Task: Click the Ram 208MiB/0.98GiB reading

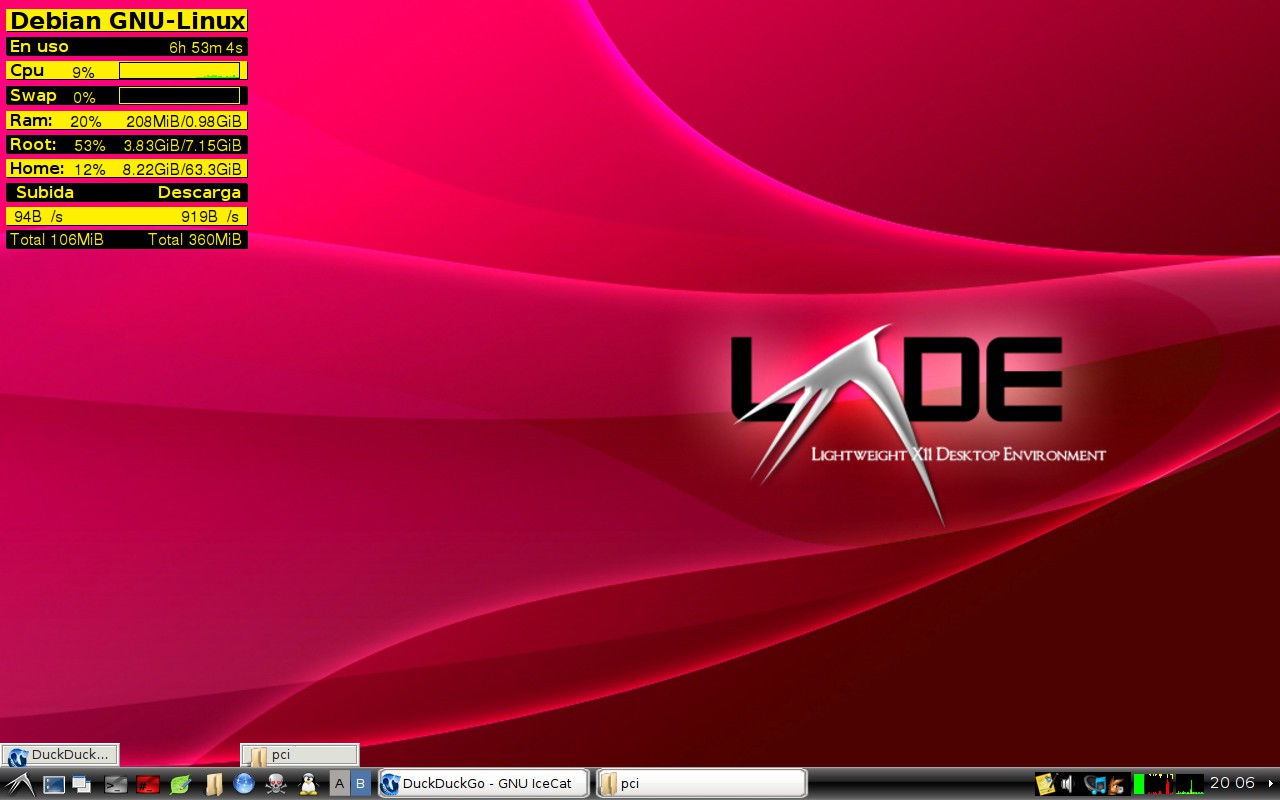Action: [184, 121]
